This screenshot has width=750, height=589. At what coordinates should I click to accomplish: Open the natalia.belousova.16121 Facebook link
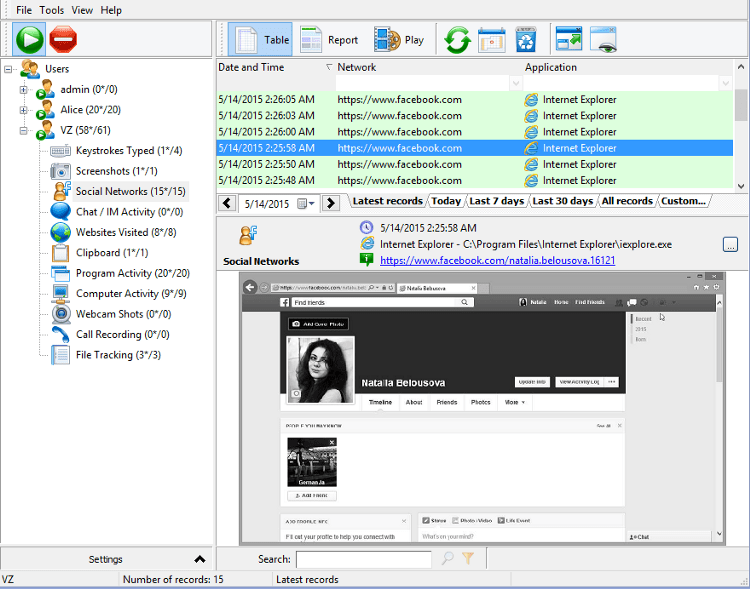(x=497, y=260)
